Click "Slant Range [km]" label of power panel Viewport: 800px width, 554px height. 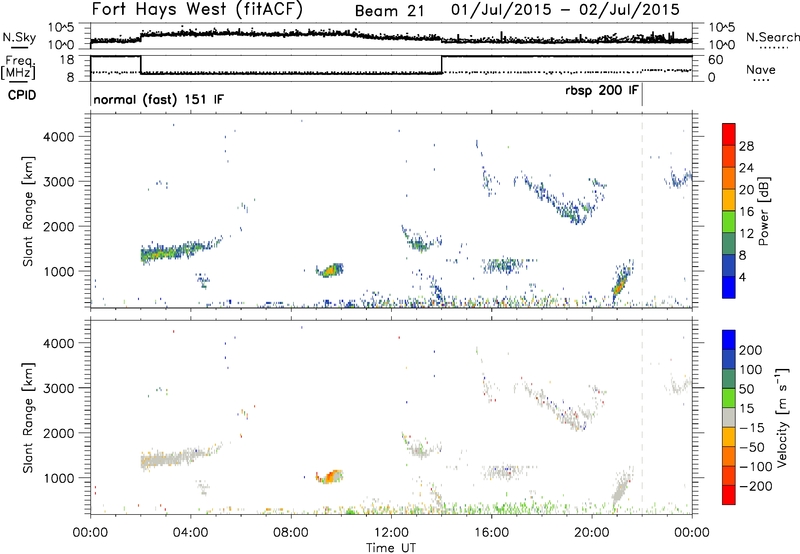click(28, 211)
